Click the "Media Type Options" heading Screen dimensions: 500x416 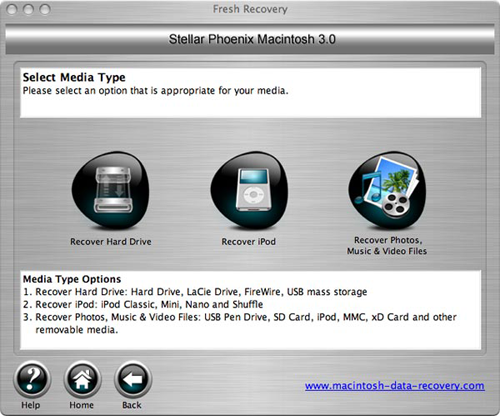[x=72, y=279]
